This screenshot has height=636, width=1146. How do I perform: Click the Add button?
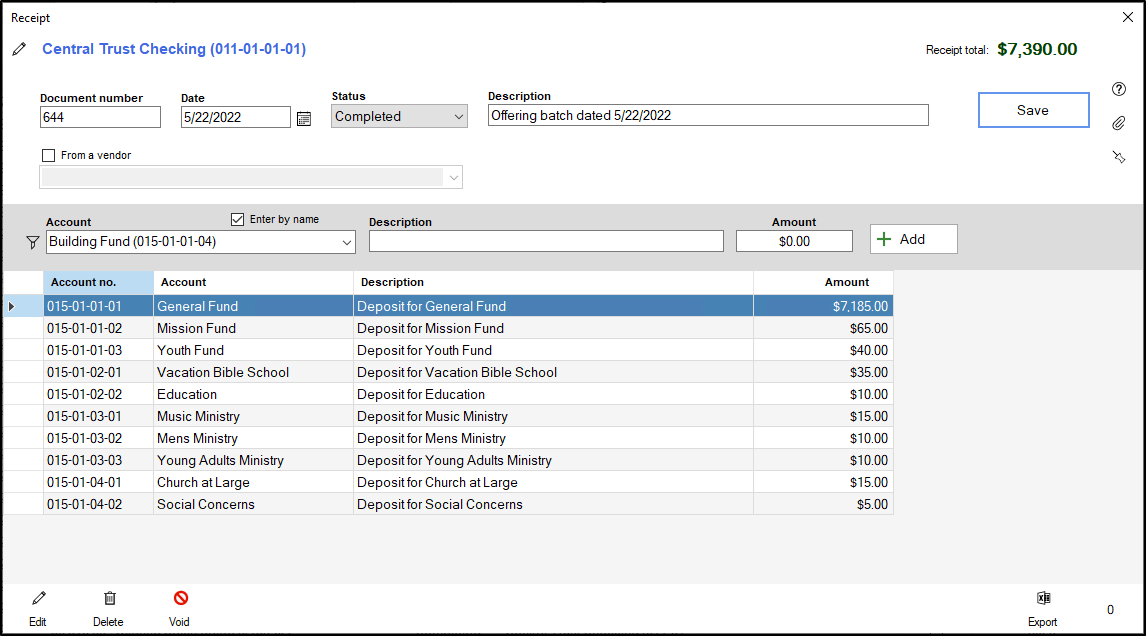(913, 239)
